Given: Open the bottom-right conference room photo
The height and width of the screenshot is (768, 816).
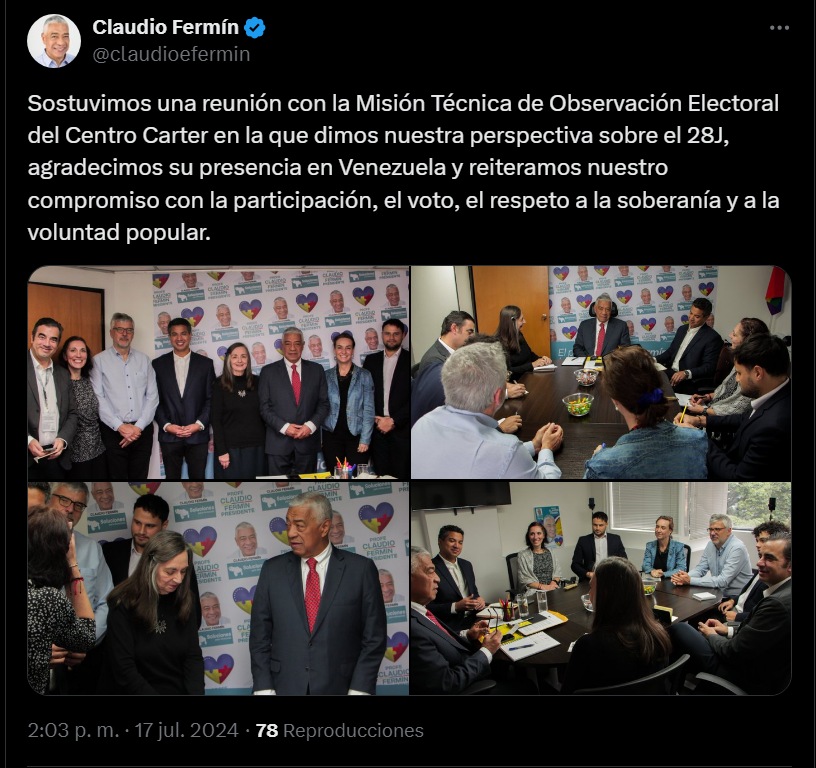Looking at the screenshot, I should (x=601, y=588).
